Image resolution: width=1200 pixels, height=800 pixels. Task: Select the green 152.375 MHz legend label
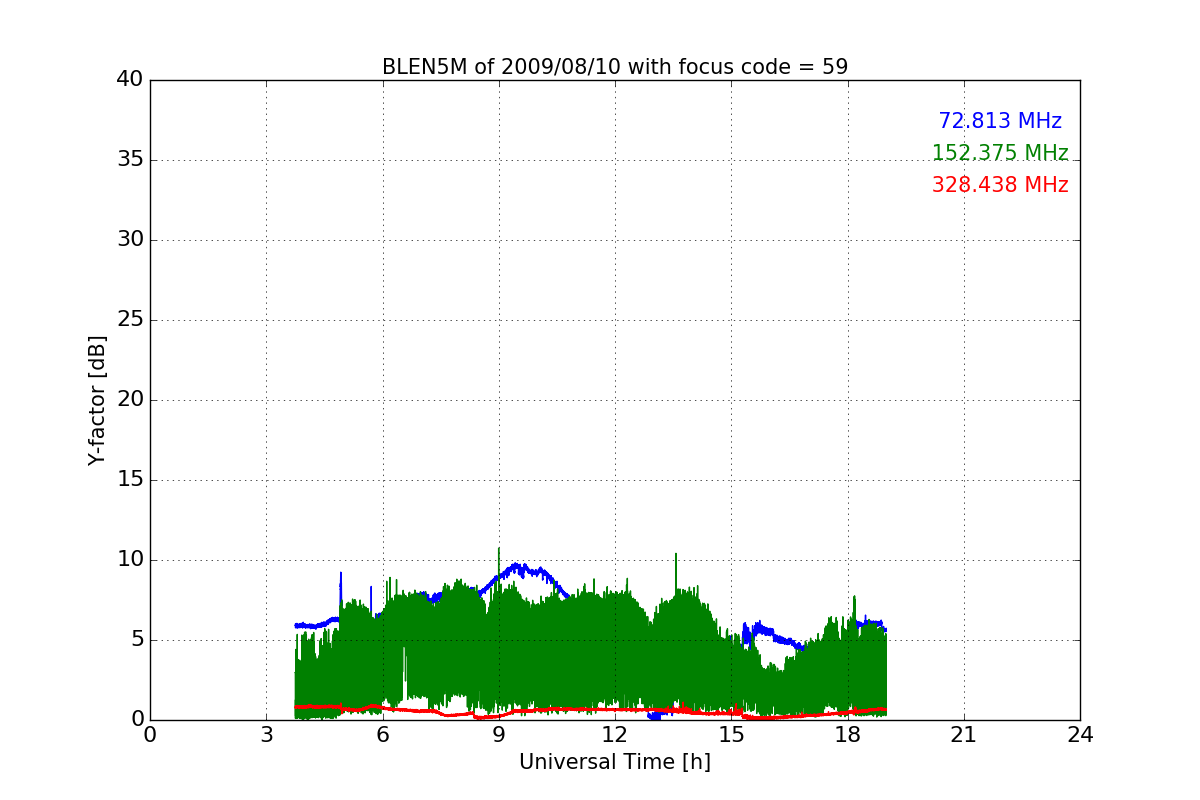pos(1000,153)
